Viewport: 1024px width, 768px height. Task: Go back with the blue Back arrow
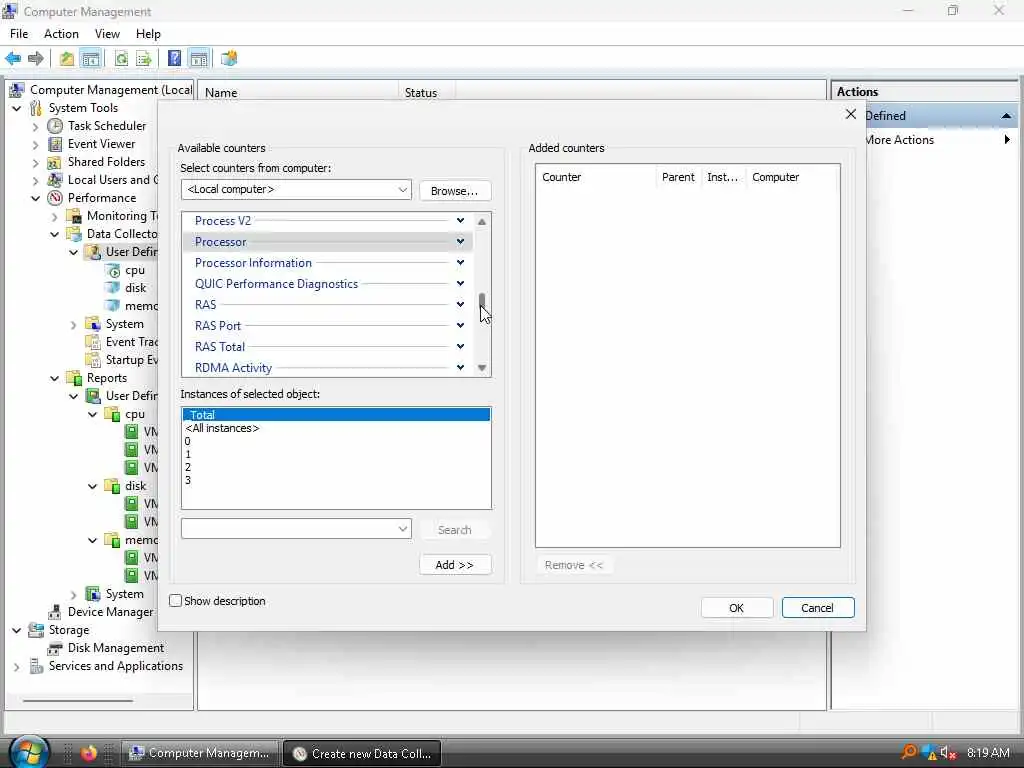tap(13, 59)
